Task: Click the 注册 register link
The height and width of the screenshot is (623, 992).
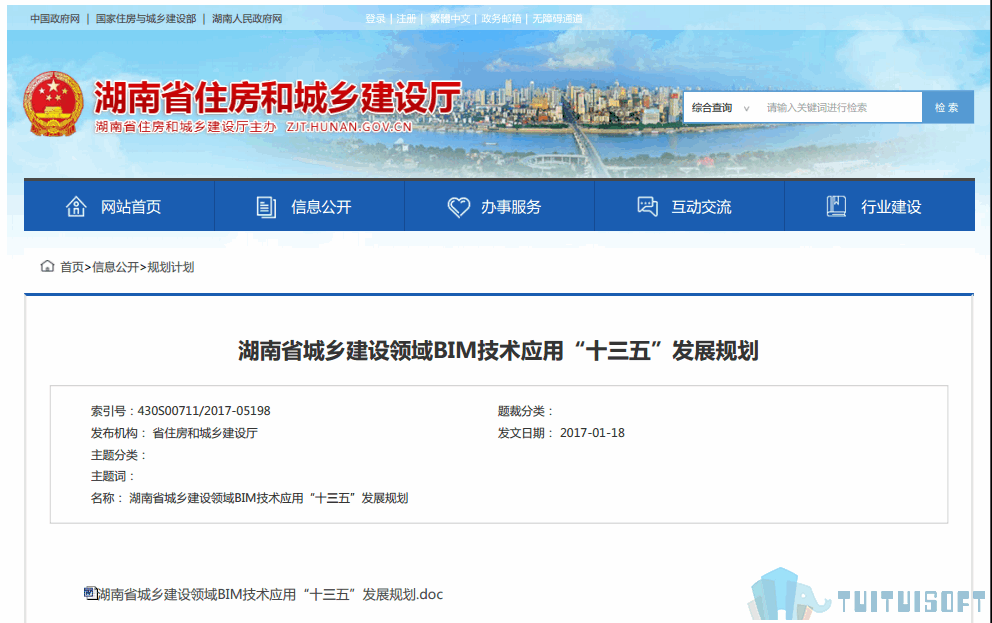Action: pos(406,19)
